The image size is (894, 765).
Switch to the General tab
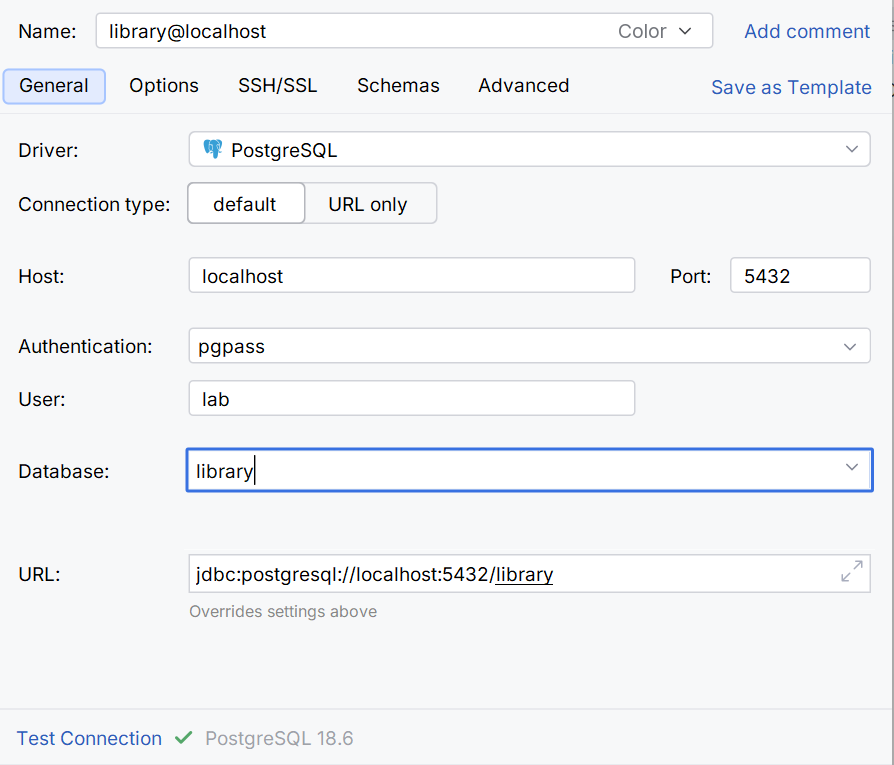(54, 86)
